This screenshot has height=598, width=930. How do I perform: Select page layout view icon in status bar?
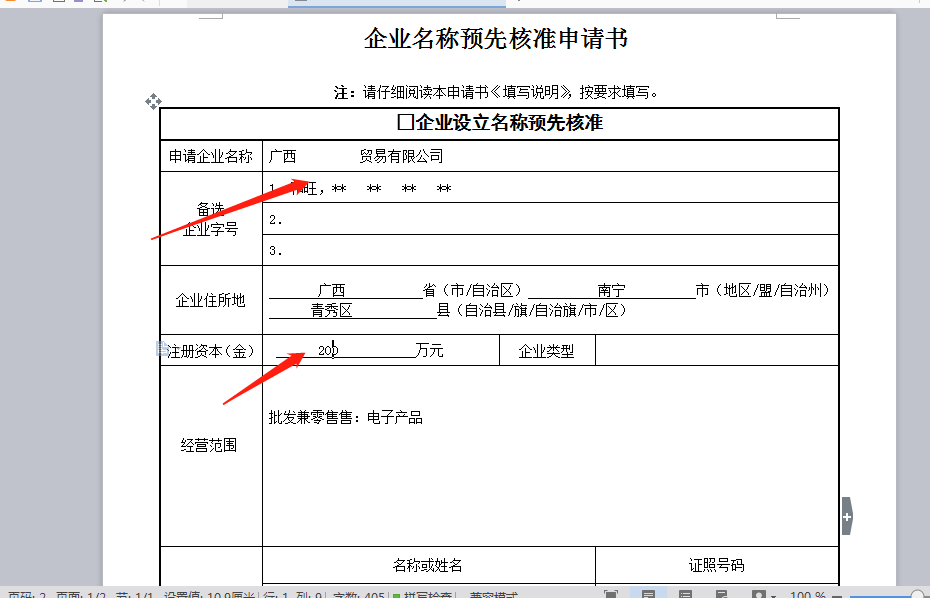tap(648, 595)
